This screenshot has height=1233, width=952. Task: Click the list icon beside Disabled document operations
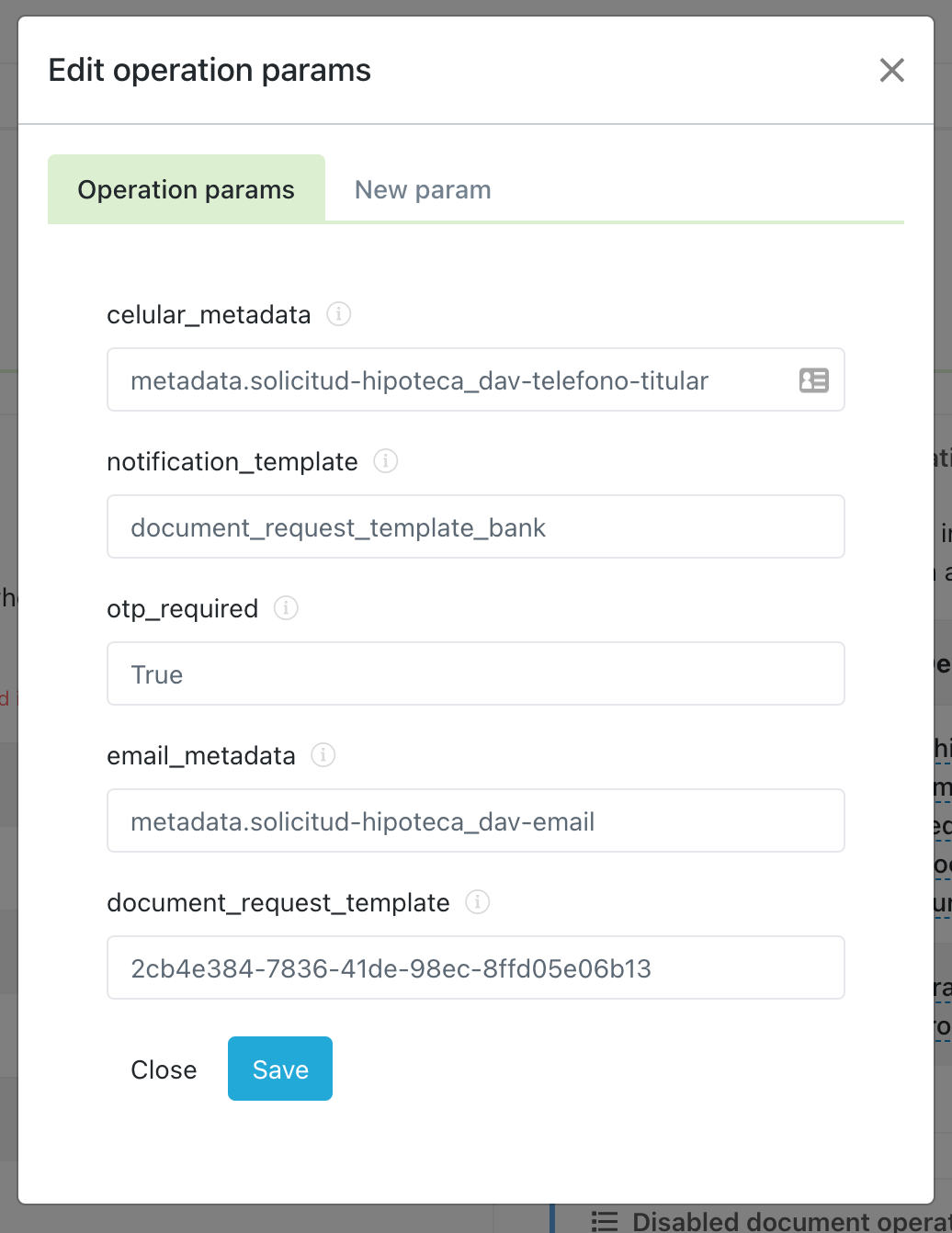coord(605,1221)
